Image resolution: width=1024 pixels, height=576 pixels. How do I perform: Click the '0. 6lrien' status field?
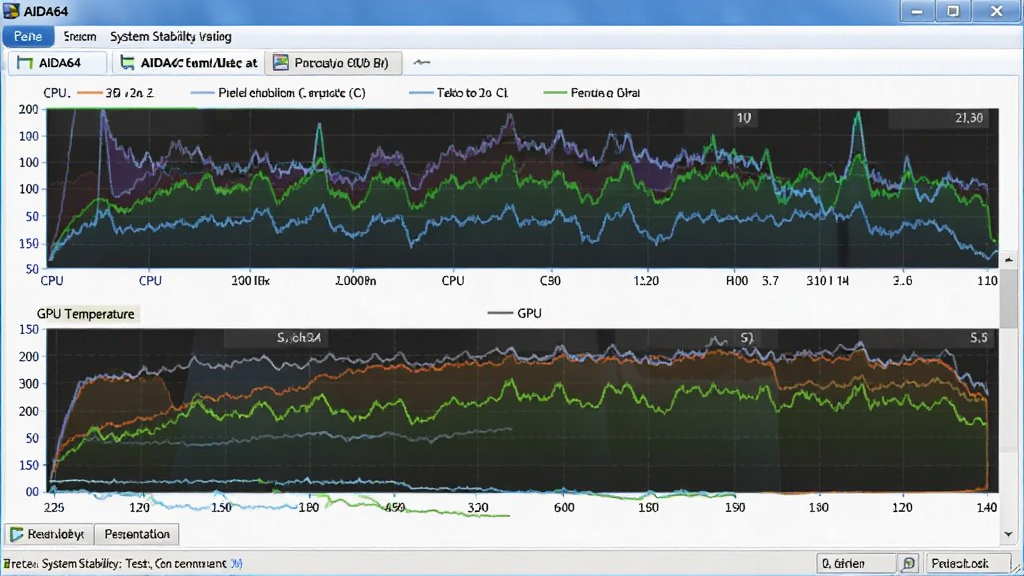(x=856, y=564)
